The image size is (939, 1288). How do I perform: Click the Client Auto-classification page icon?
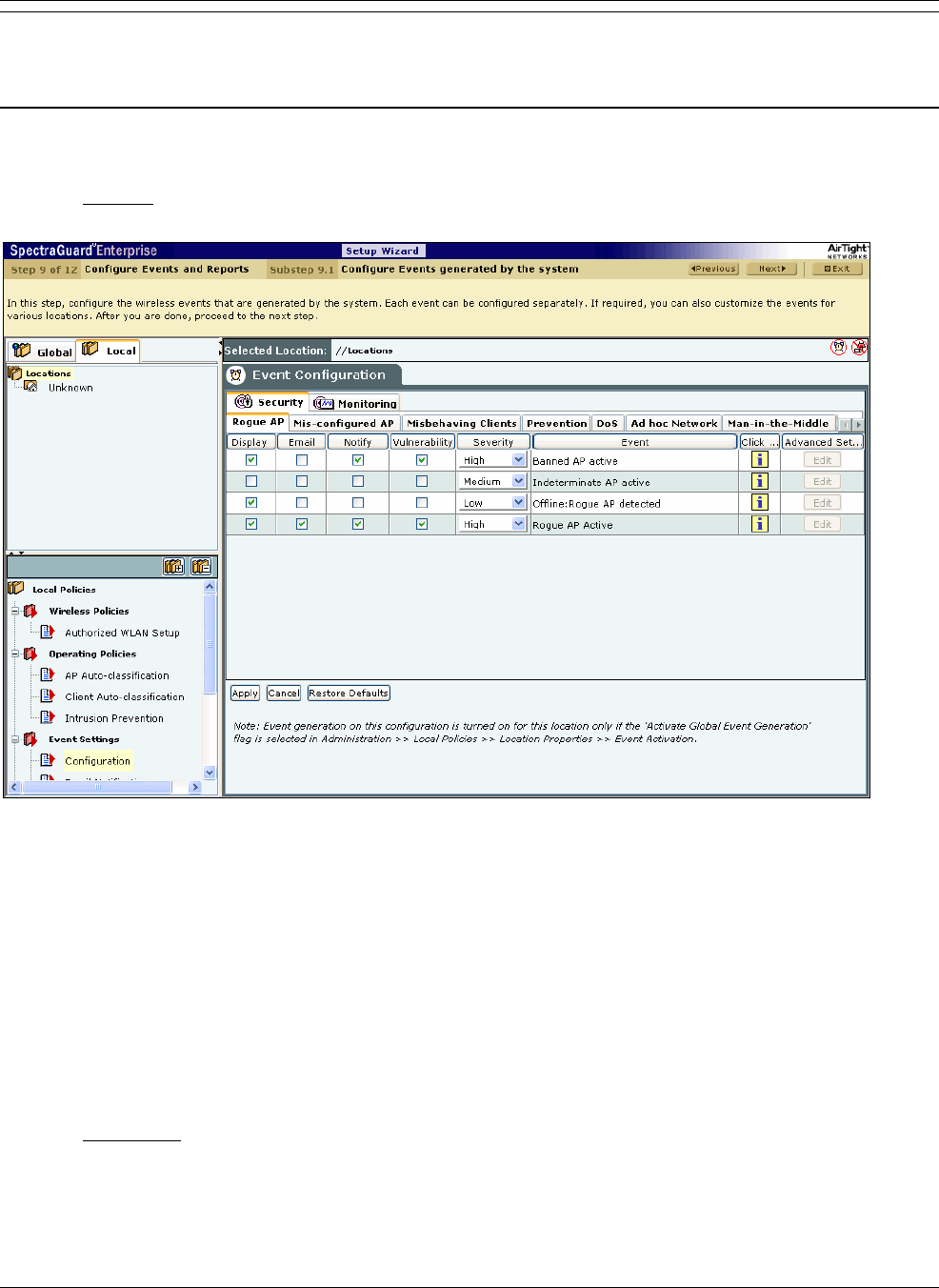[48, 696]
